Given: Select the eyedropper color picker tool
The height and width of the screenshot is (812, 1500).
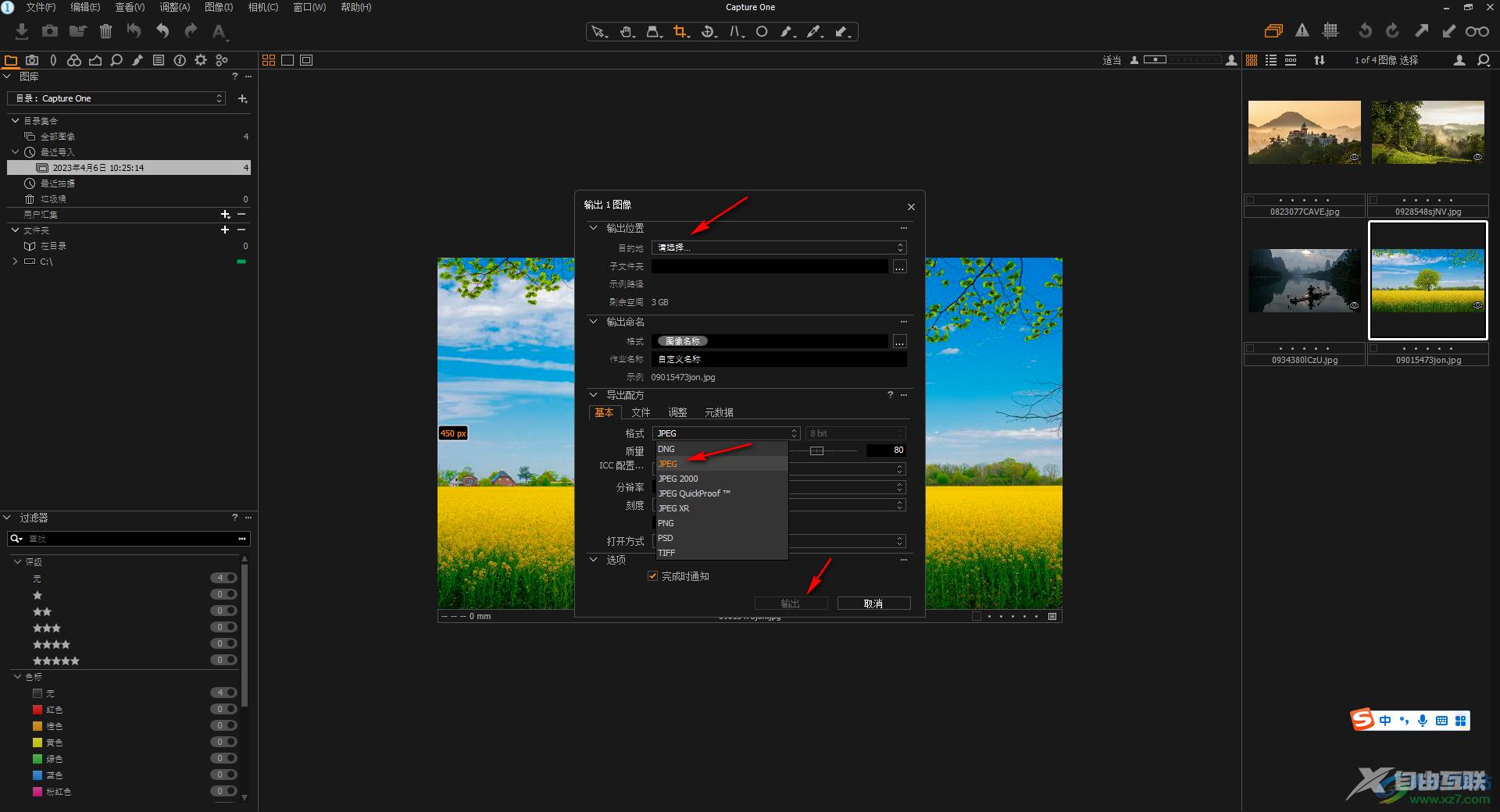Looking at the screenshot, I should point(815,32).
